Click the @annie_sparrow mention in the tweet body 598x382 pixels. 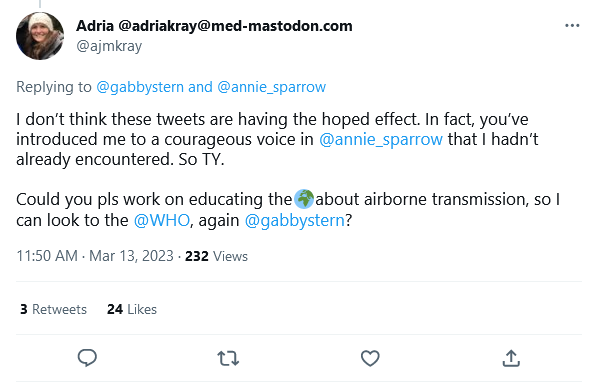pos(381,140)
